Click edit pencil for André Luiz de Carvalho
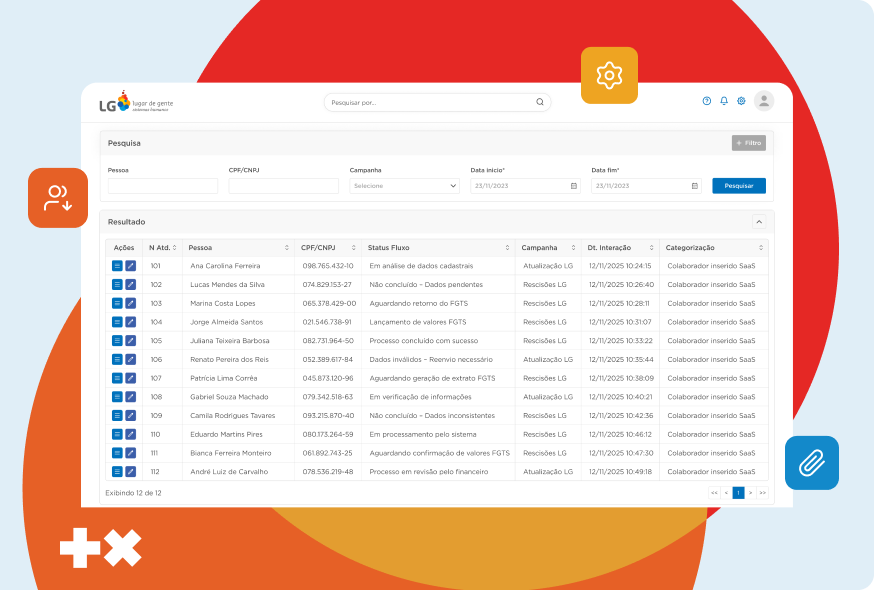874x590 pixels. coord(130,472)
